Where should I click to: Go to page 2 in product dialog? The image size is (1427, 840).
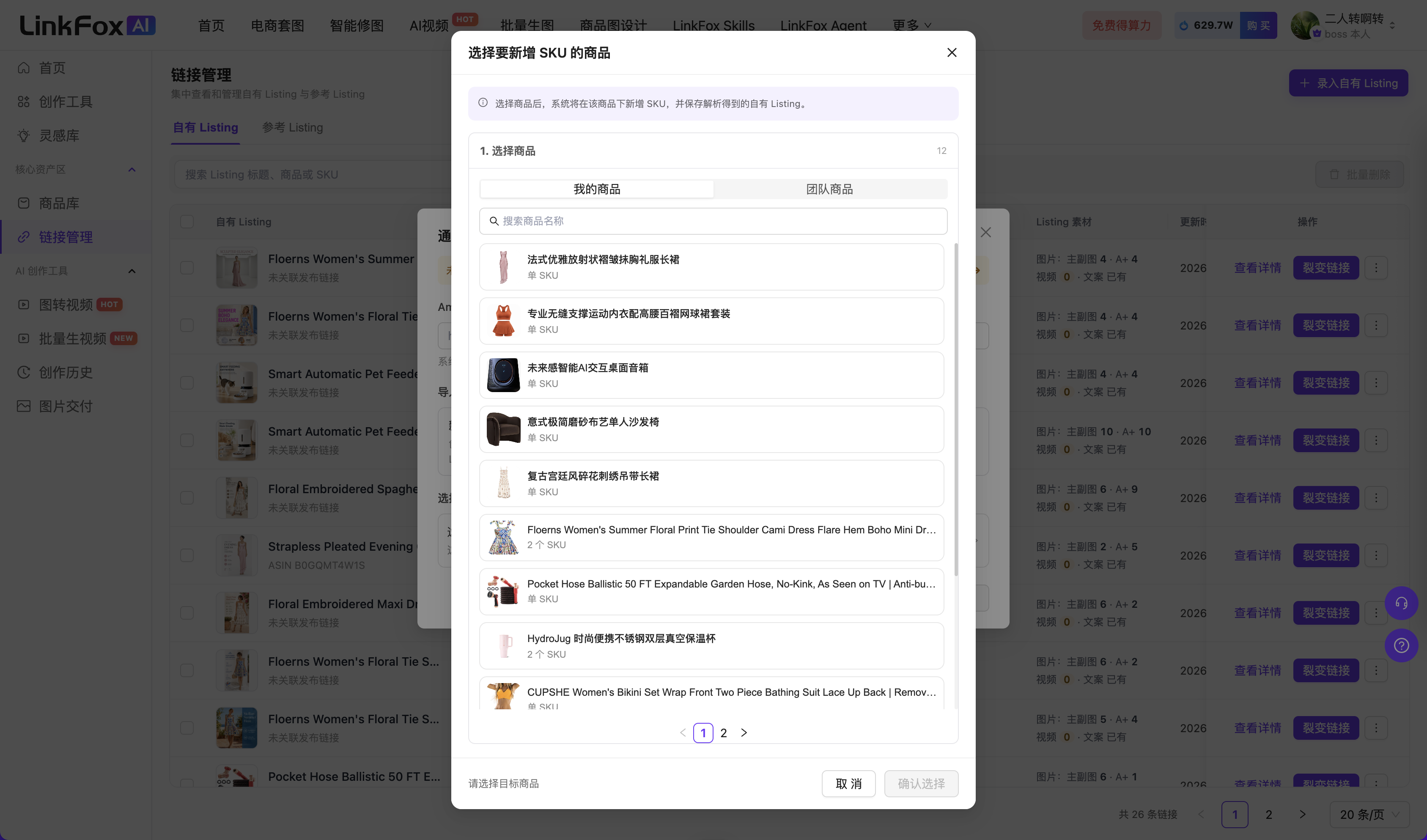click(x=723, y=733)
